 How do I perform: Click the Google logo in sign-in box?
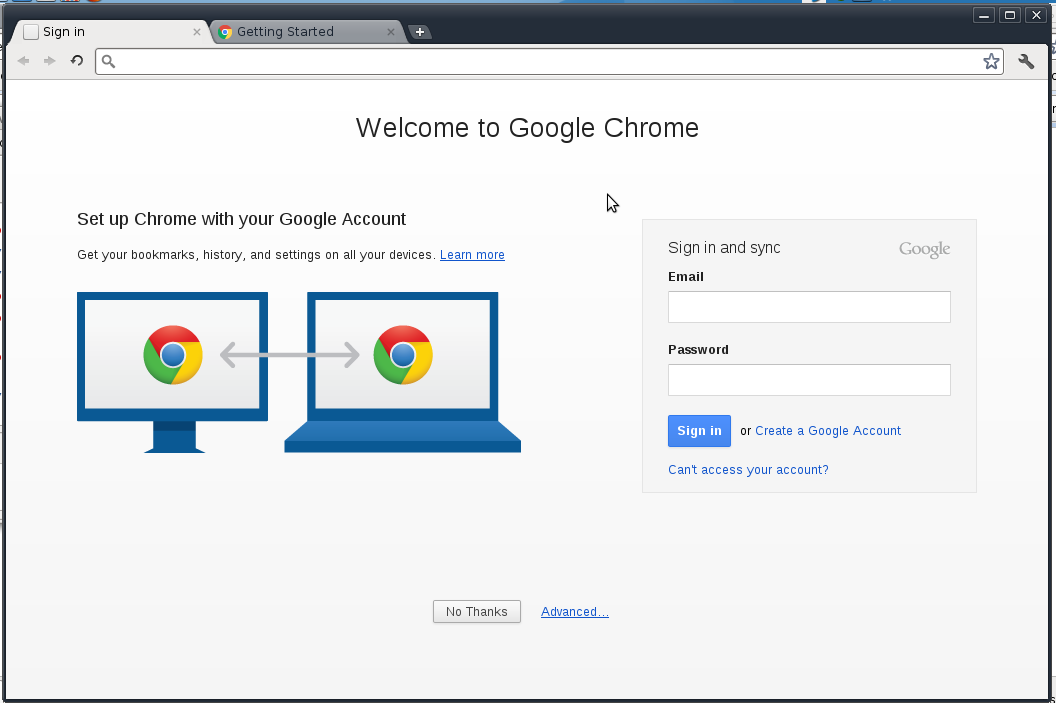coord(925,249)
